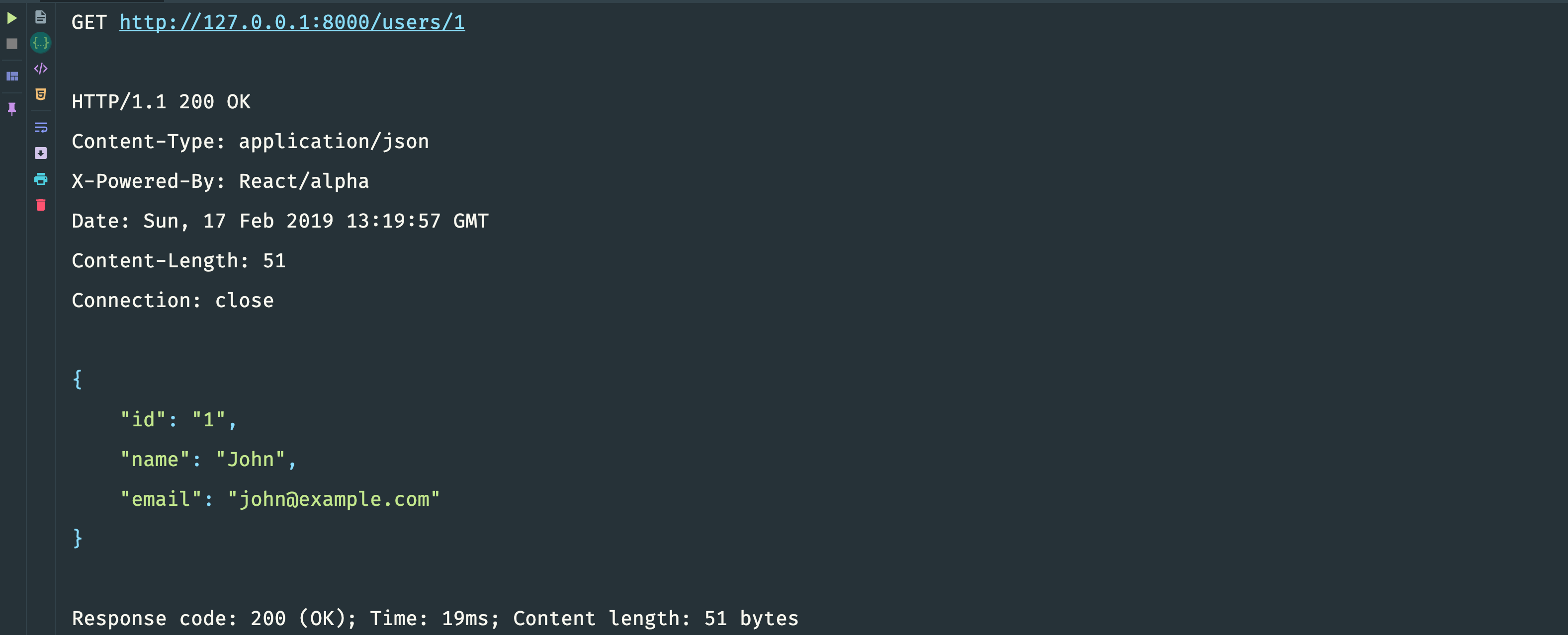Screen dimensions: 1568x635
Task: Clear all output with trash icon
Action: click(41, 205)
